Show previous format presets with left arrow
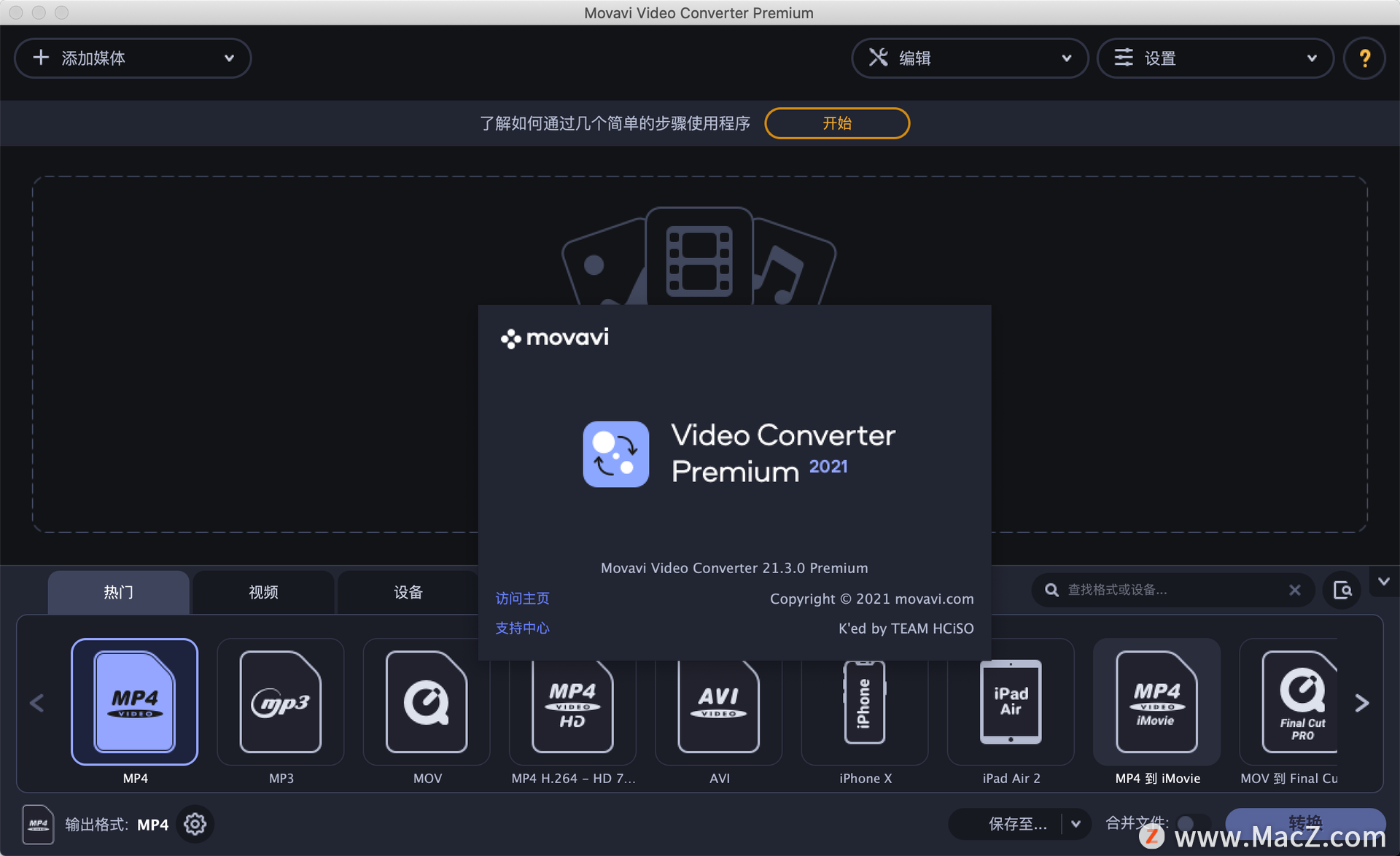This screenshot has height=856, width=1400. [x=37, y=703]
